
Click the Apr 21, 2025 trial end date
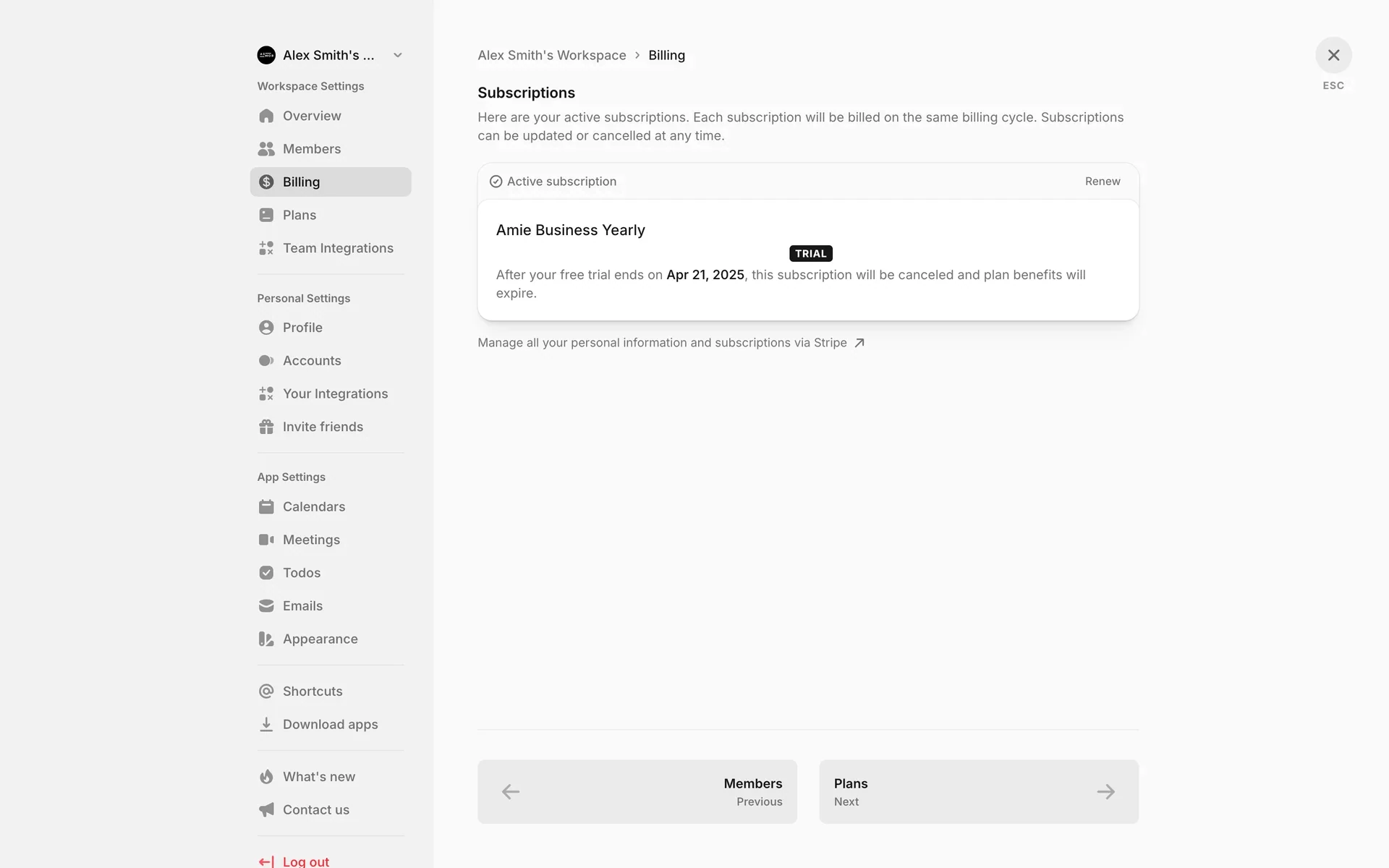coord(705,275)
